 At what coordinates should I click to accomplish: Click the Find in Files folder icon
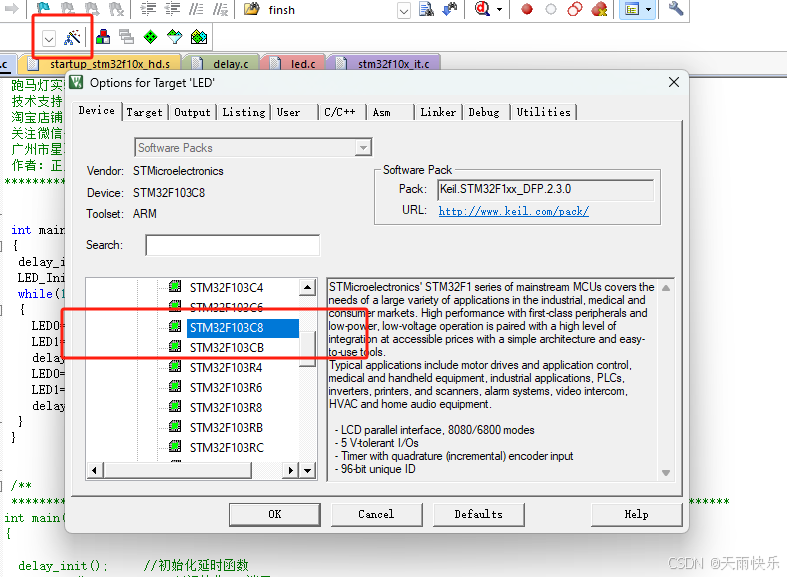(251, 9)
